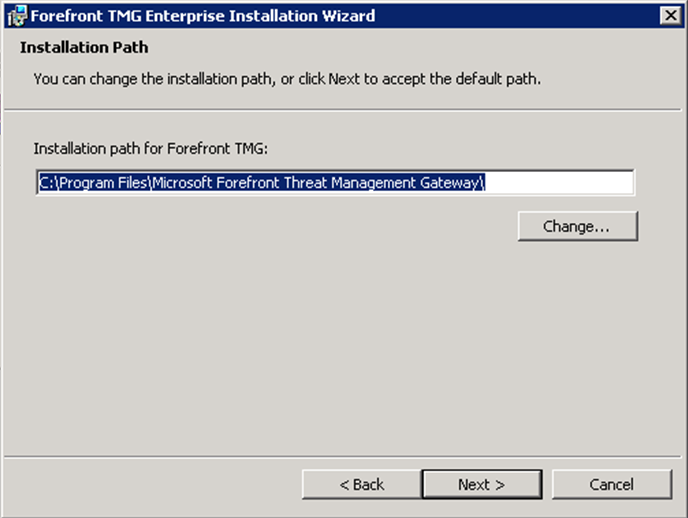Proceed by pressing the "Next >" button
The image size is (688, 518).
[481, 485]
